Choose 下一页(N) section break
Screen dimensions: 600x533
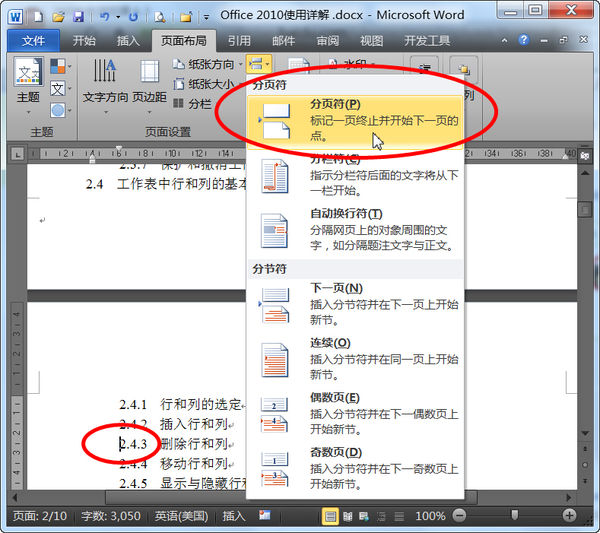tap(355, 305)
